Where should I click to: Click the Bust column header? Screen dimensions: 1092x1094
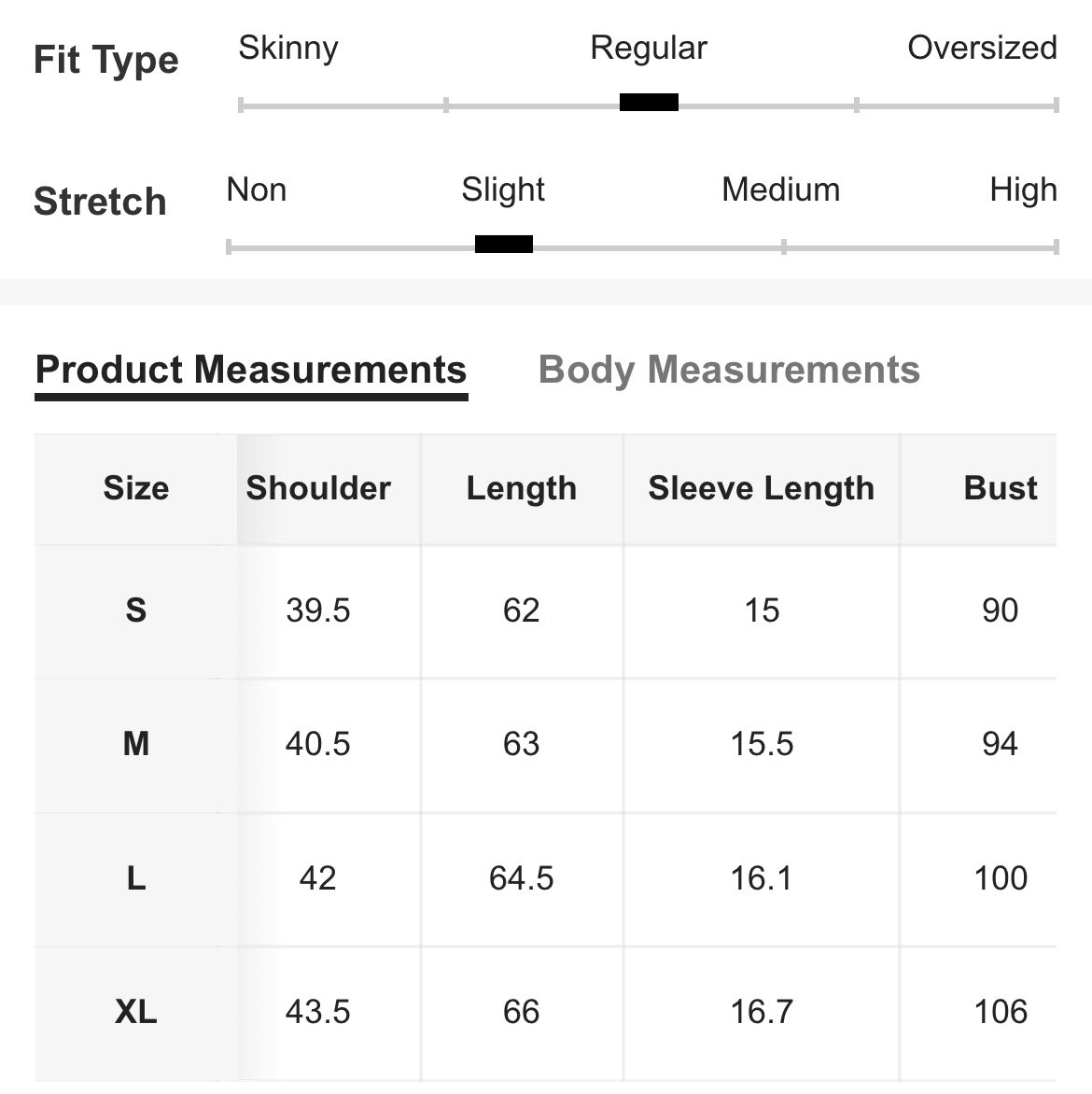[1001, 488]
